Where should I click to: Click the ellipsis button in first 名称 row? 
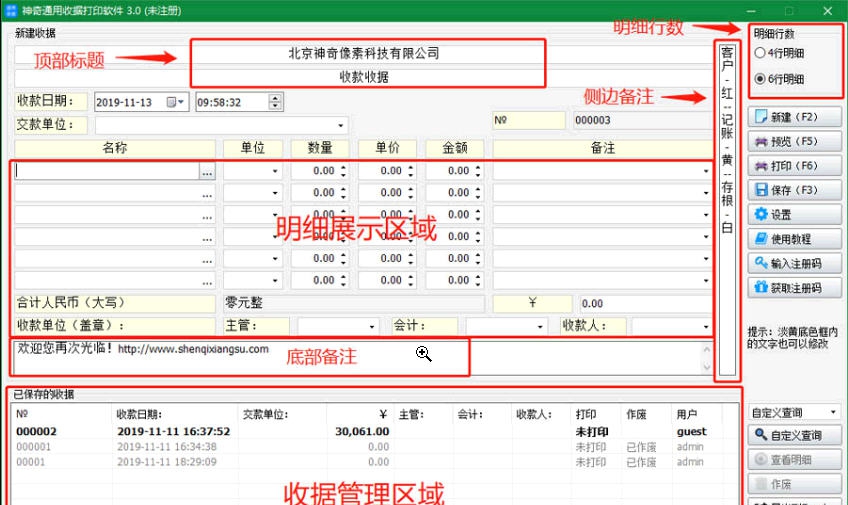tap(207, 172)
